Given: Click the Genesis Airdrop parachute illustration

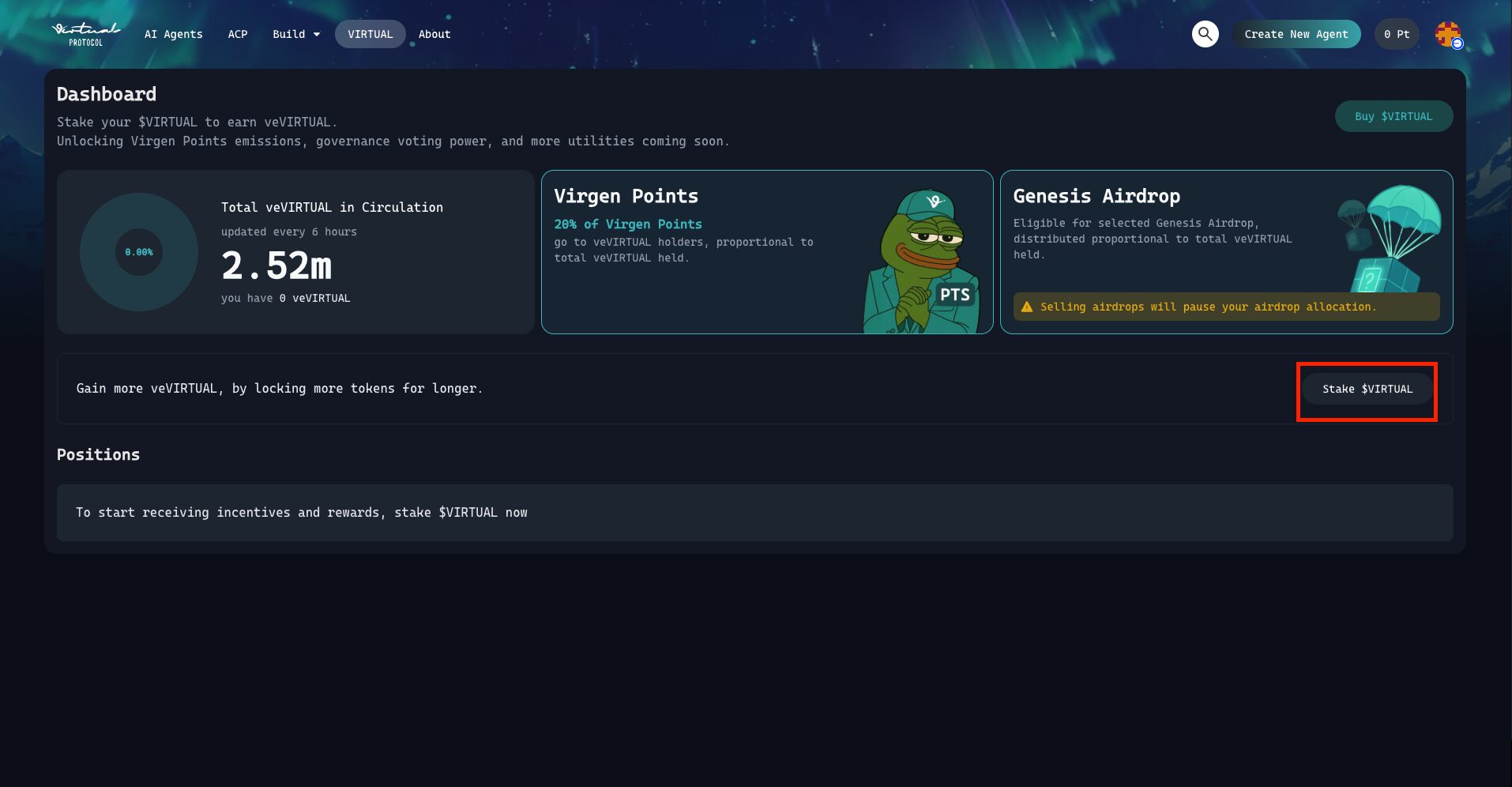Looking at the screenshot, I should (x=1389, y=239).
